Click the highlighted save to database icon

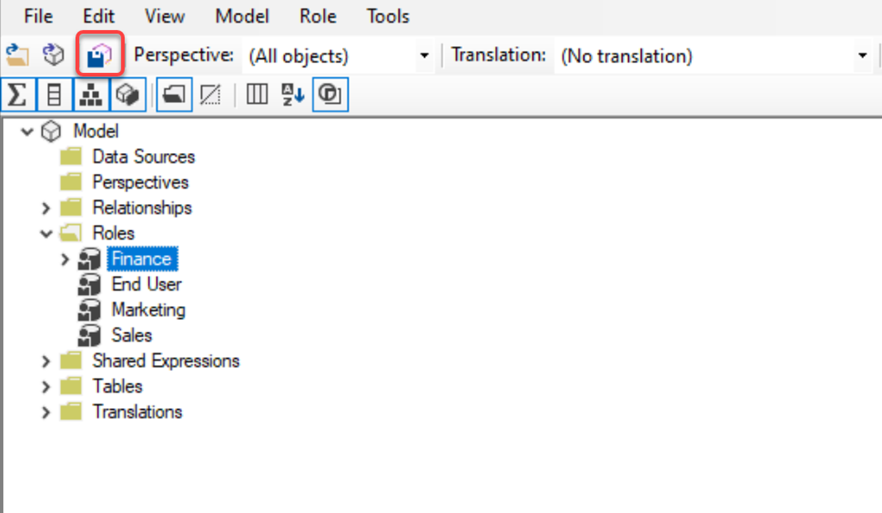[99, 56]
